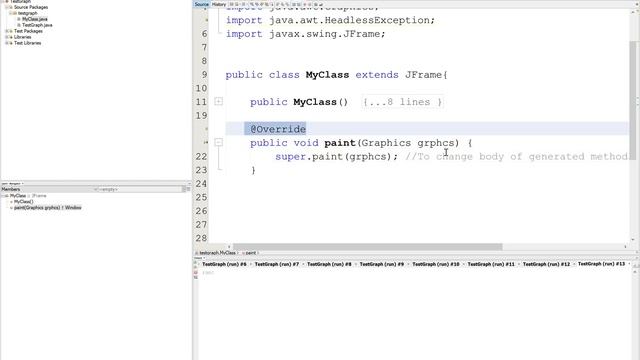Screen dimensions: 640x360
Task: Select 'MyClass :: JFrame' in Members panel
Action: [28, 196]
